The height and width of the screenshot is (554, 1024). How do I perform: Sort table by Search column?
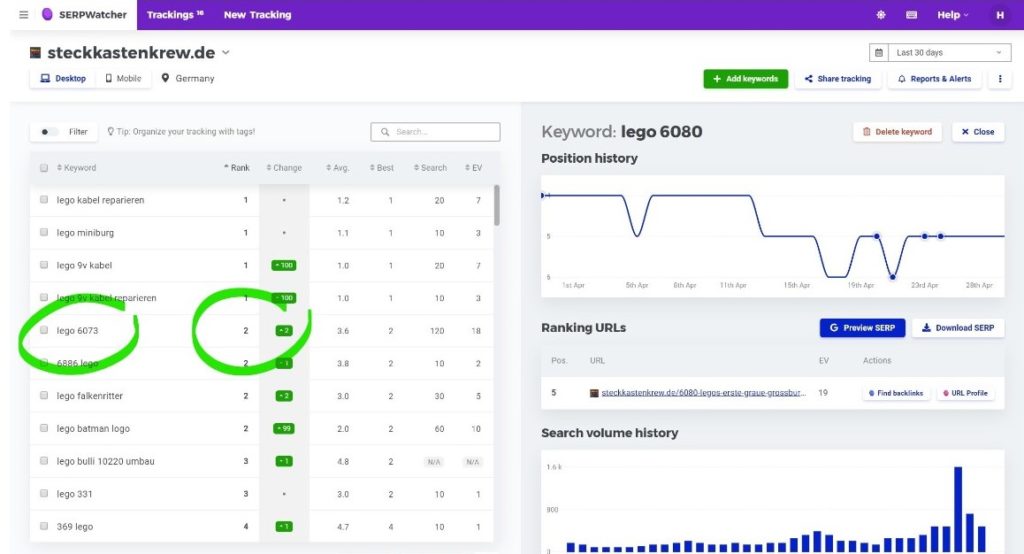[430, 168]
